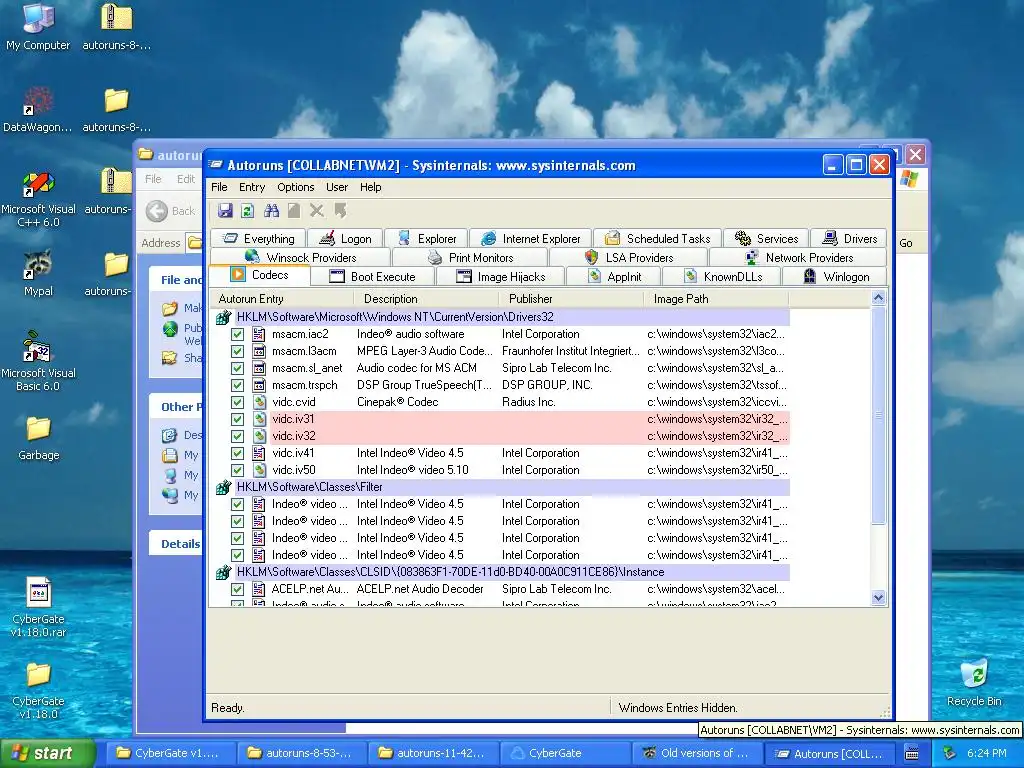Screen dimensions: 1024x768
Task: Open the File menu in Autoruns
Action: 219,187
